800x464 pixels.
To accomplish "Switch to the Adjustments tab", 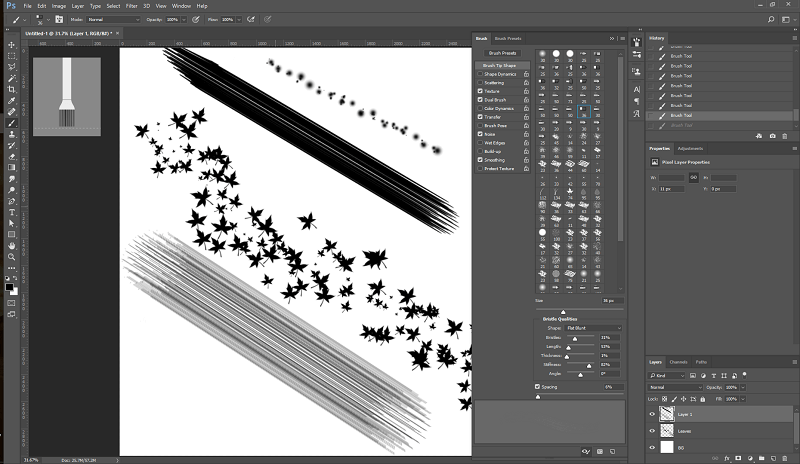I will [x=690, y=149].
